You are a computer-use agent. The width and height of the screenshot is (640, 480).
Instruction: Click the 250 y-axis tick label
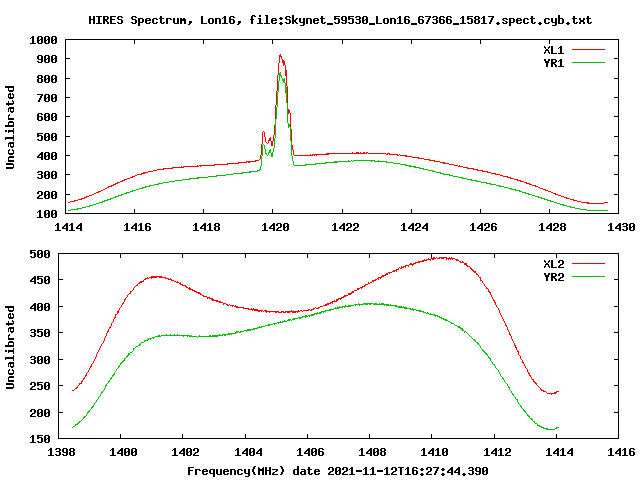coord(40,386)
